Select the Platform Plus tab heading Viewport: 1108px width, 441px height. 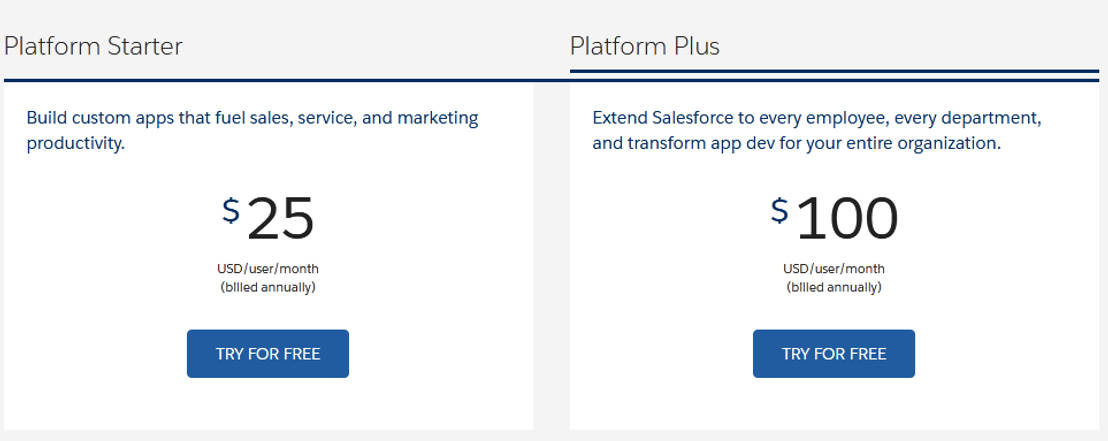pos(645,46)
